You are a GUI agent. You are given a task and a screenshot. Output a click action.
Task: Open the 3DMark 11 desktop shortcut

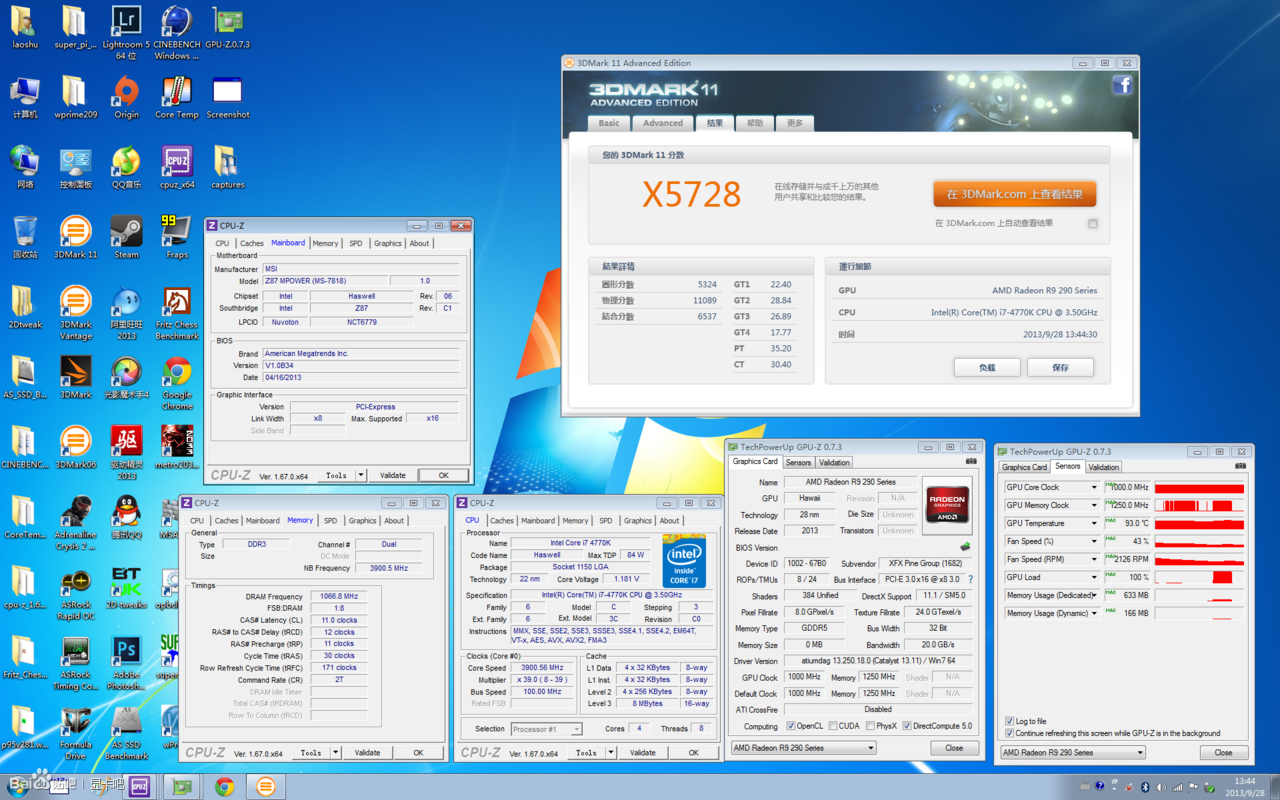pyautogui.click(x=75, y=238)
